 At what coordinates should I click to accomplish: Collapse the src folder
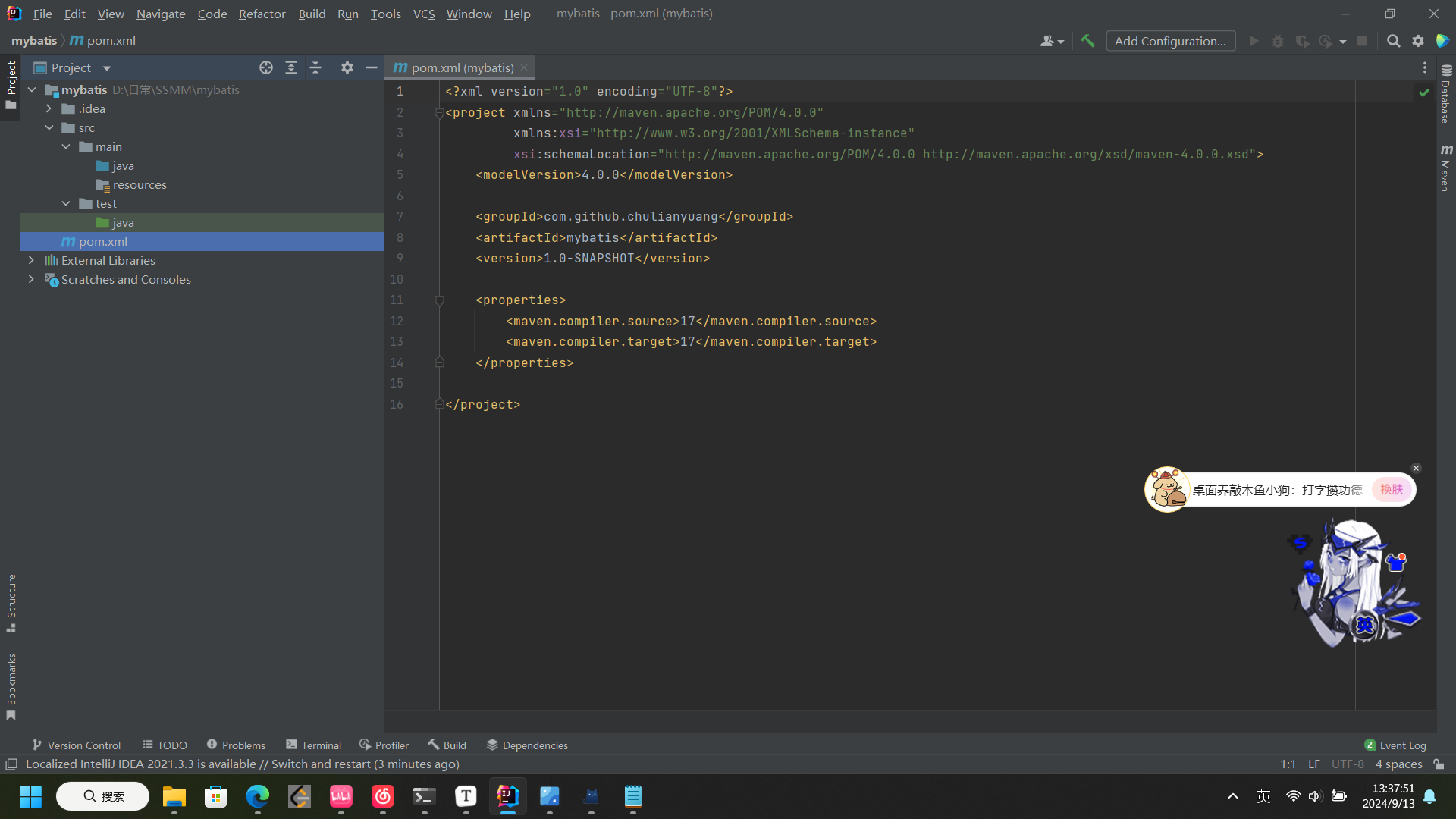click(x=49, y=127)
